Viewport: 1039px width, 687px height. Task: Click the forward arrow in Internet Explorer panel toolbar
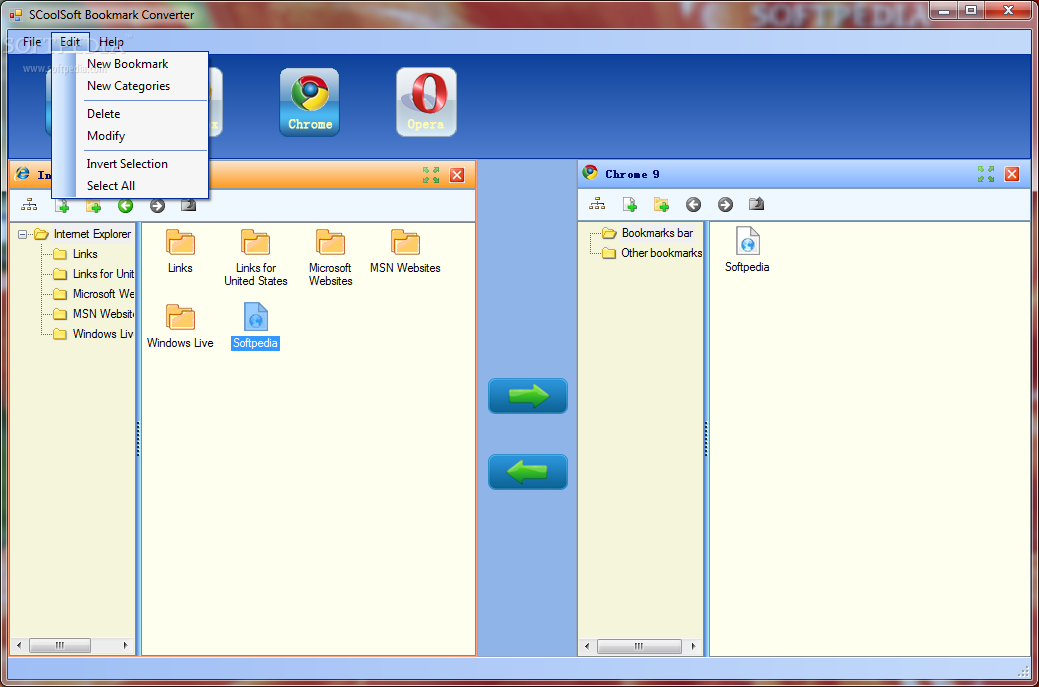157,206
